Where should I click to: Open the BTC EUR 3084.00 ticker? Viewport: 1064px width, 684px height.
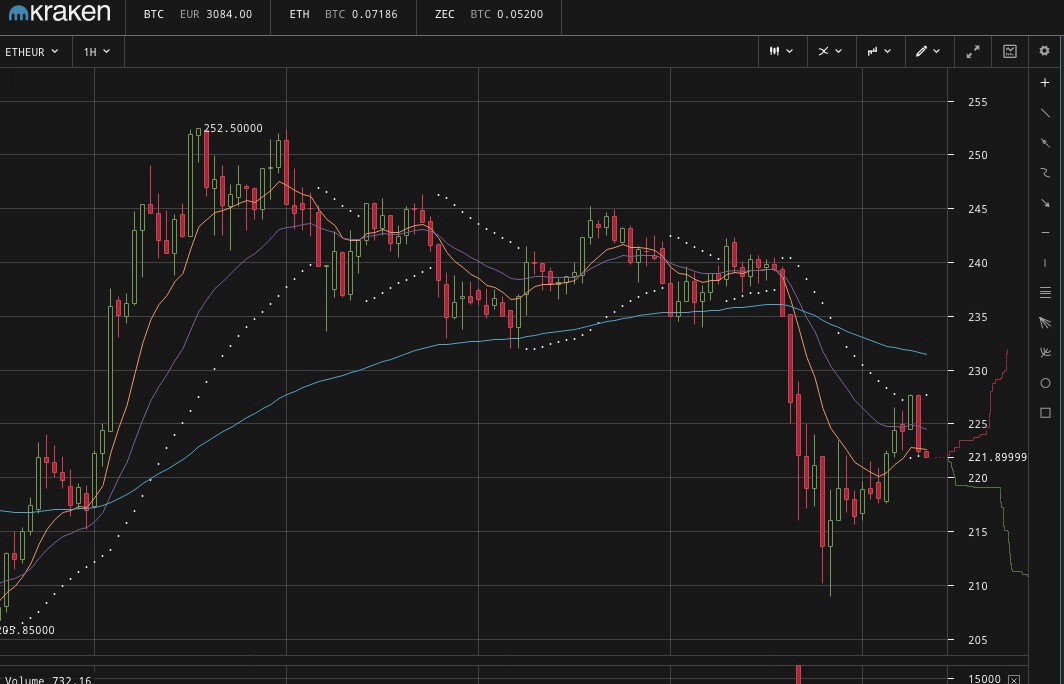tap(197, 14)
